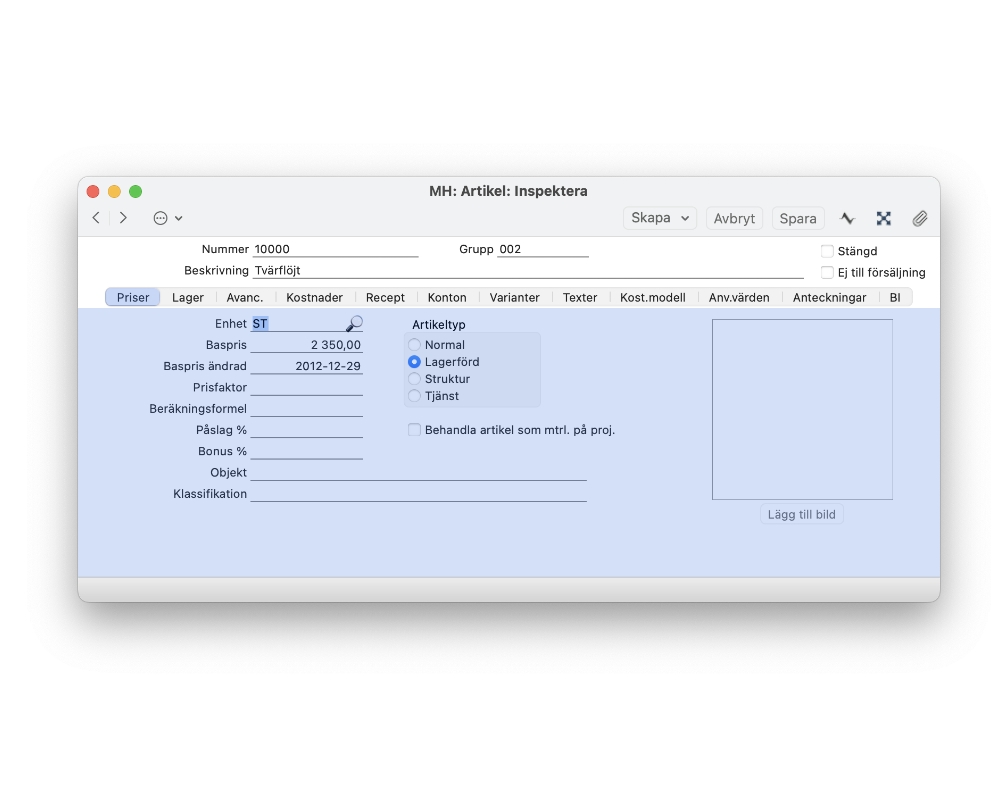Click the Beräkningsformel input field

point(307,408)
